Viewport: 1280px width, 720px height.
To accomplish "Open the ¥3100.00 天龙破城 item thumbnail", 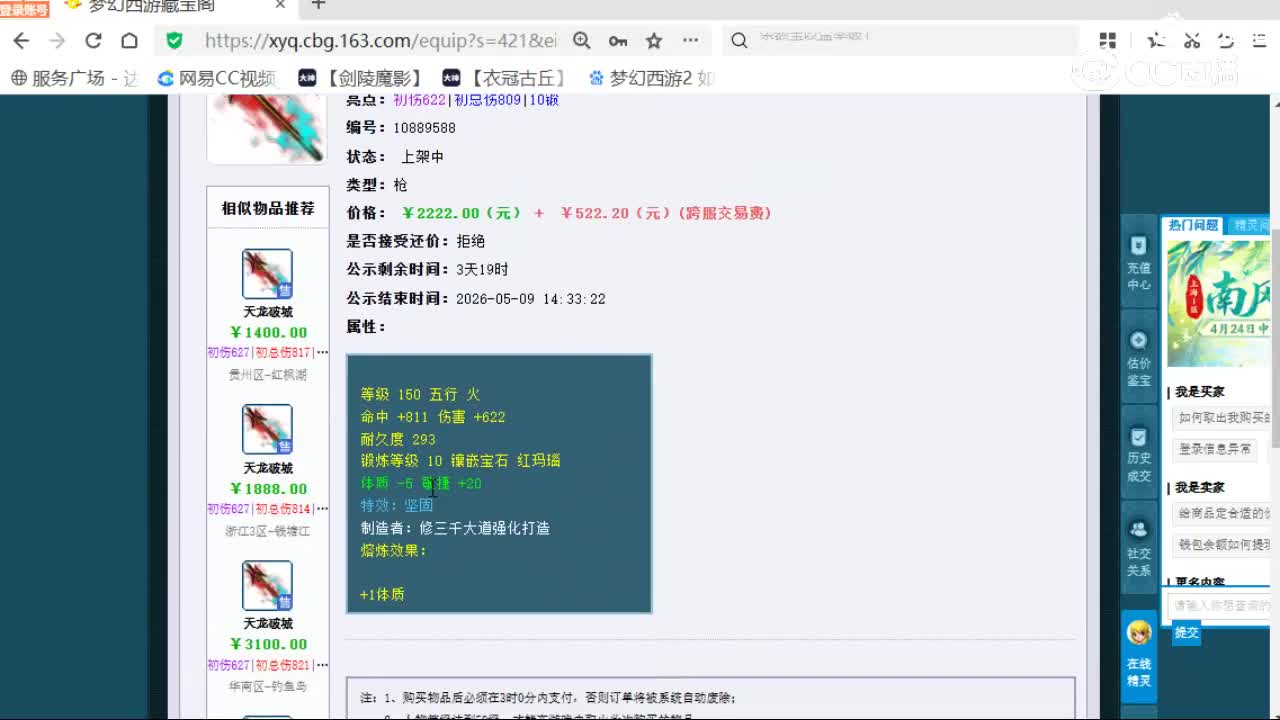I will [267, 585].
